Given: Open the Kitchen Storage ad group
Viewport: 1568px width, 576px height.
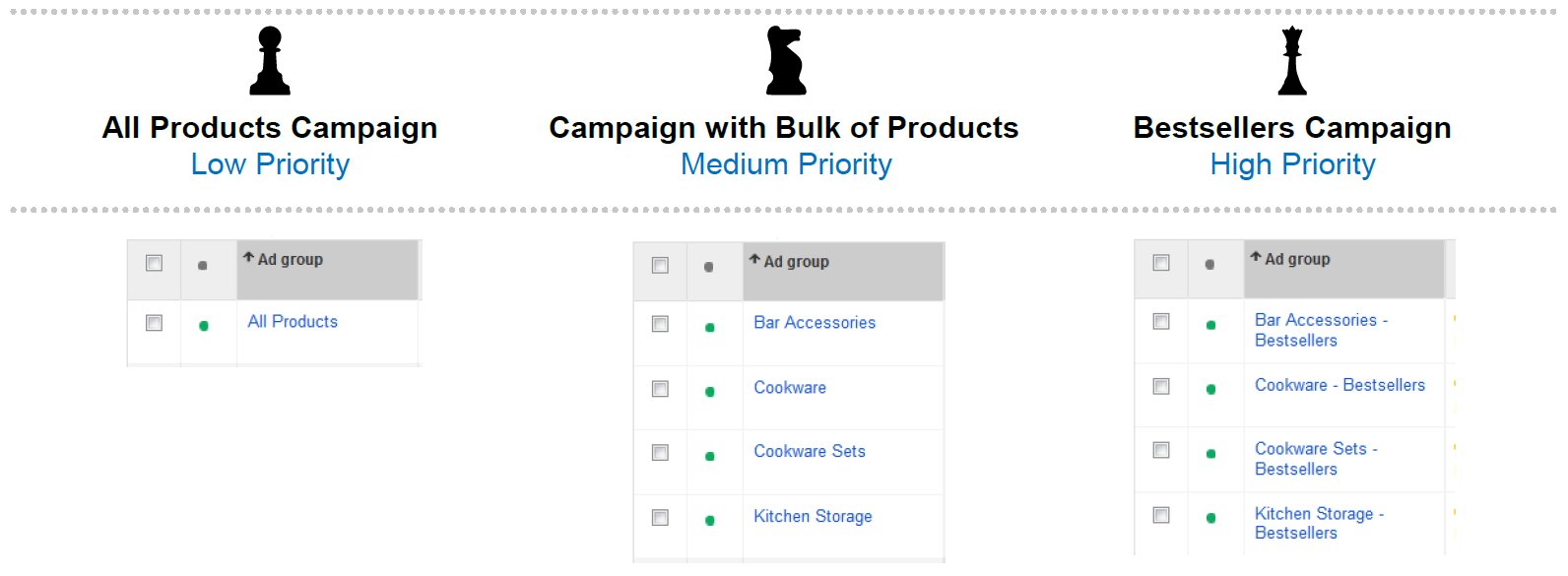Looking at the screenshot, I should click(x=813, y=516).
